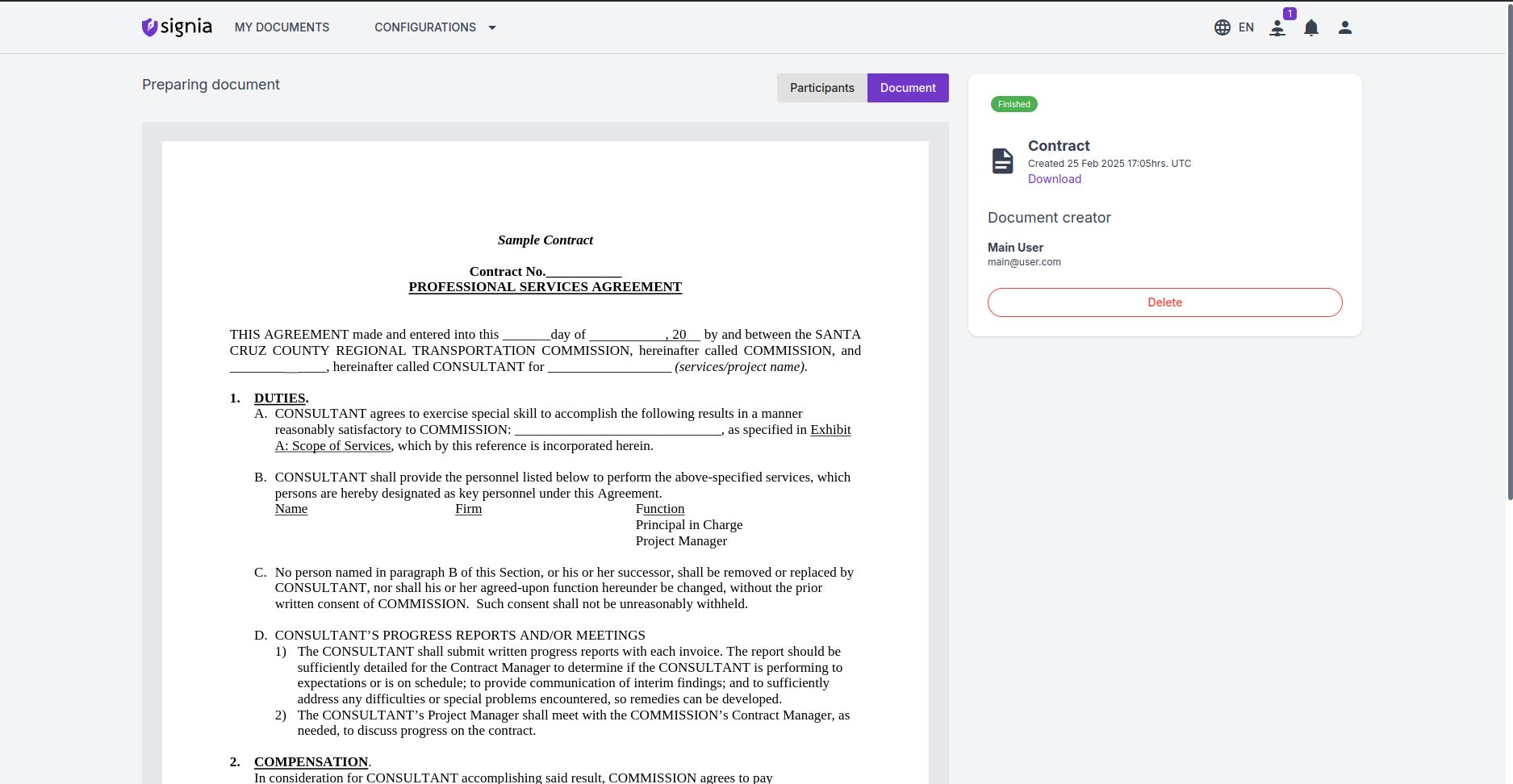Click the Main User name
This screenshot has width=1513, height=784.
tap(1015, 248)
